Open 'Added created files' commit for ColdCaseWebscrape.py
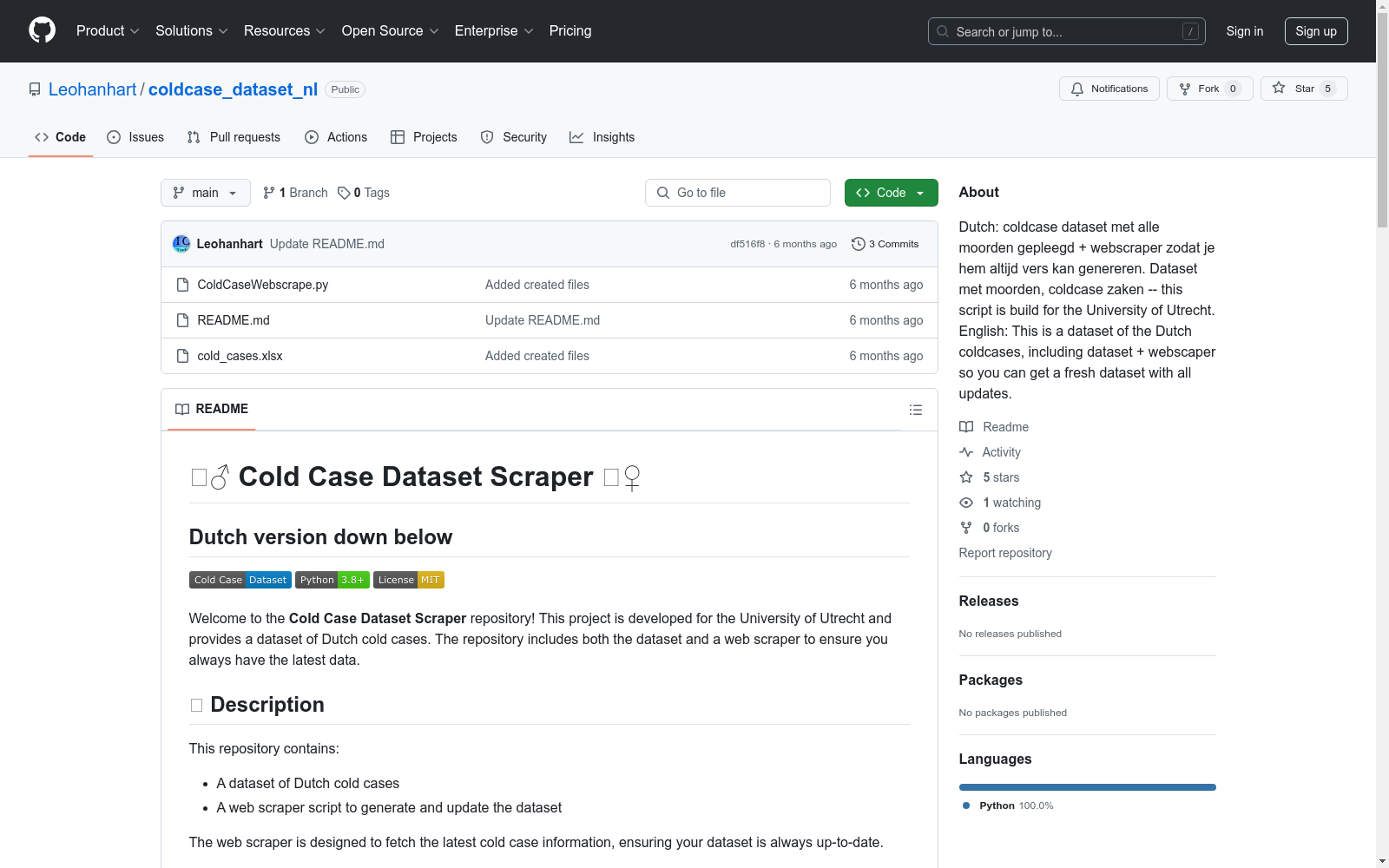This screenshot has height=868, width=1389. [x=537, y=285]
